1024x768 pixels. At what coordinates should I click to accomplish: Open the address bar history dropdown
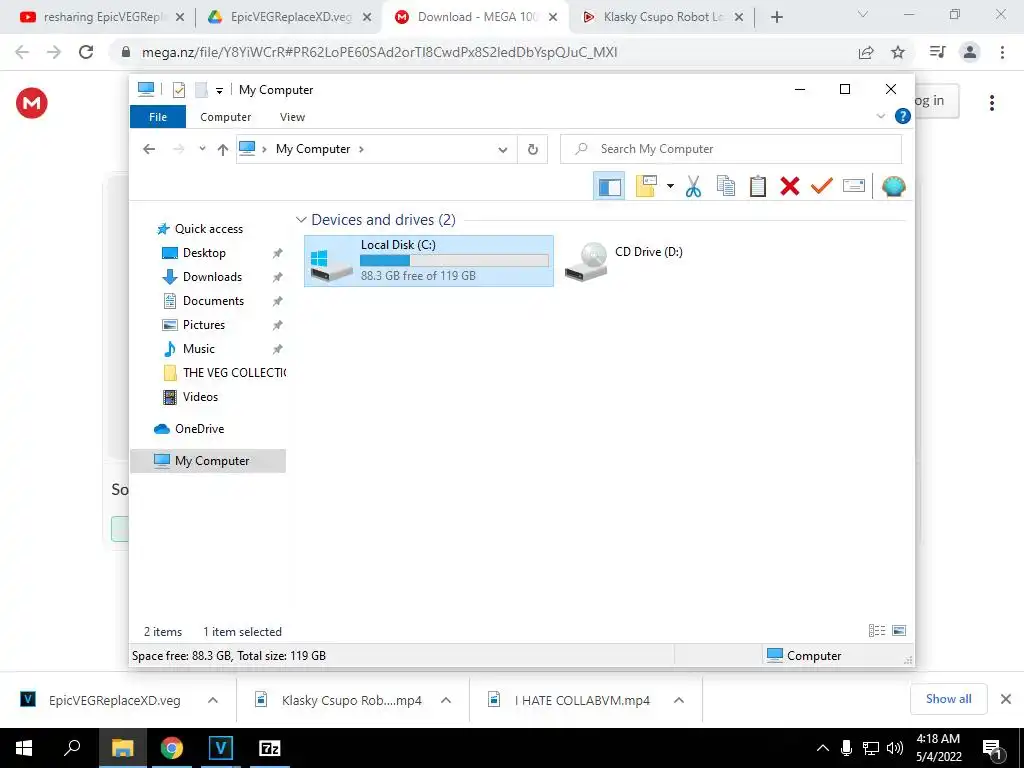pos(502,150)
